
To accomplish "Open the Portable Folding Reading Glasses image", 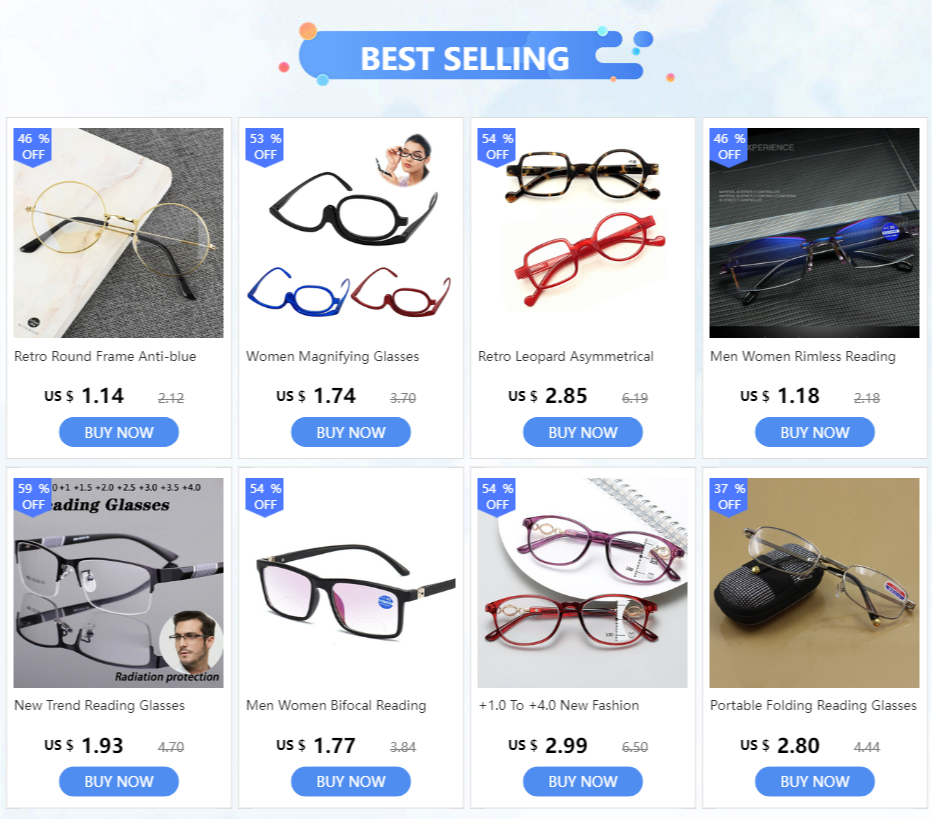I will coord(814,582).
